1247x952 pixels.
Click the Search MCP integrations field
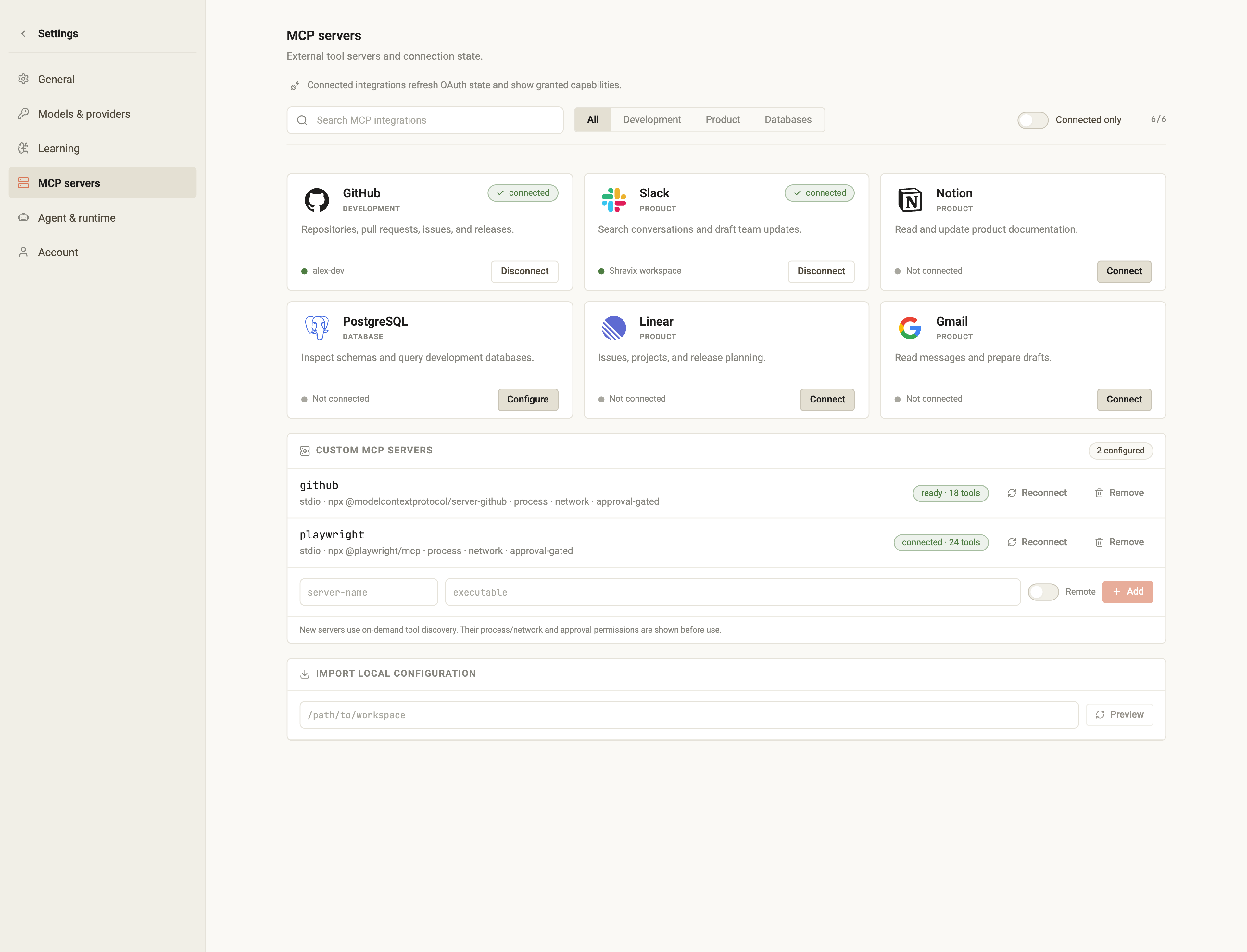click(x=425, y=120)
